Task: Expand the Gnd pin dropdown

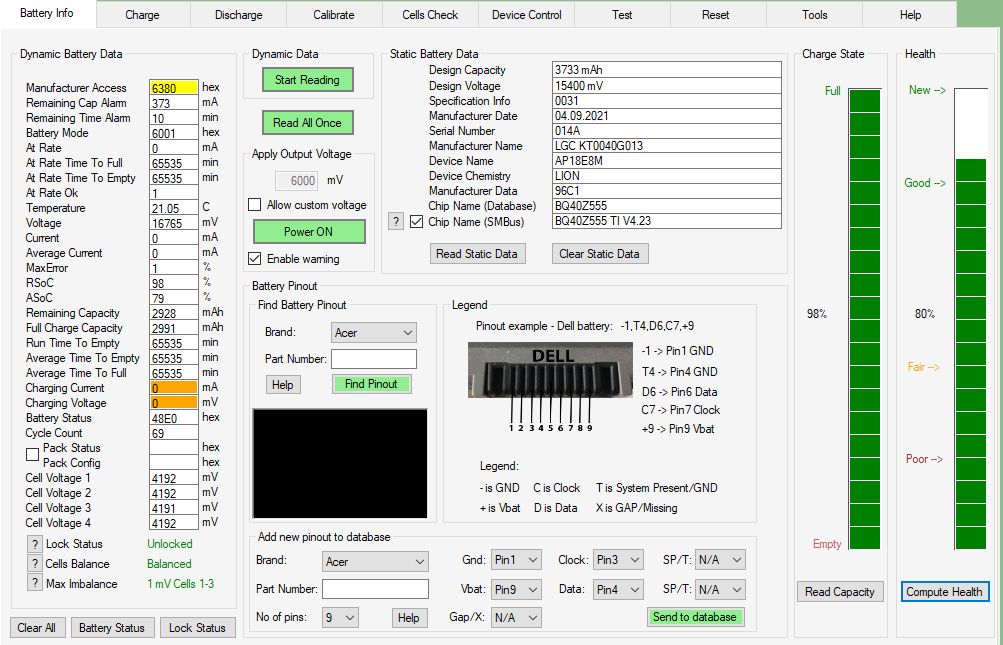Action: click(x=516, y=561)
